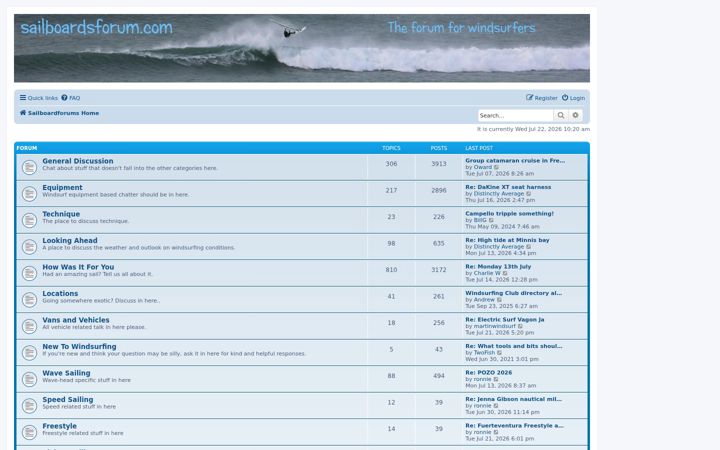Open the Technique forum
This screenshot has width=720, height=450.
click(61, 214)
